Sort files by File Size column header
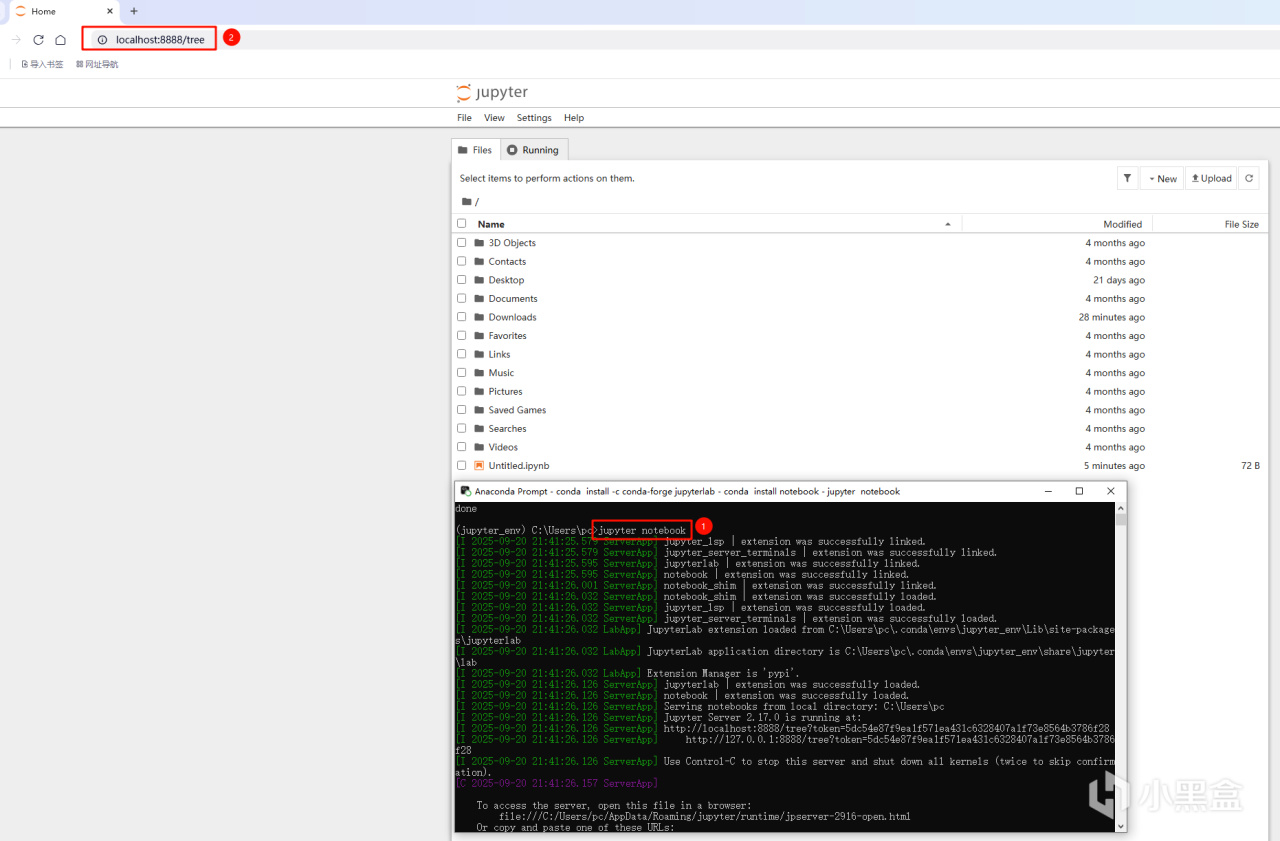The image size is (1280, 841). (x=1242, y=224)
